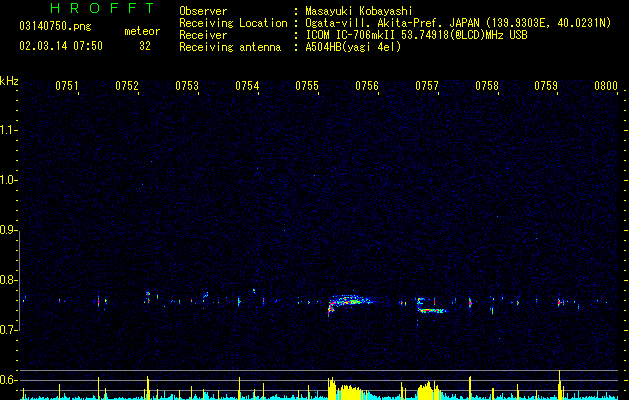Image resolution: width=629 pixels, height=400 pixels.
Task: Click the 0.9 kHz axis label
Action: tap(9, 230)
